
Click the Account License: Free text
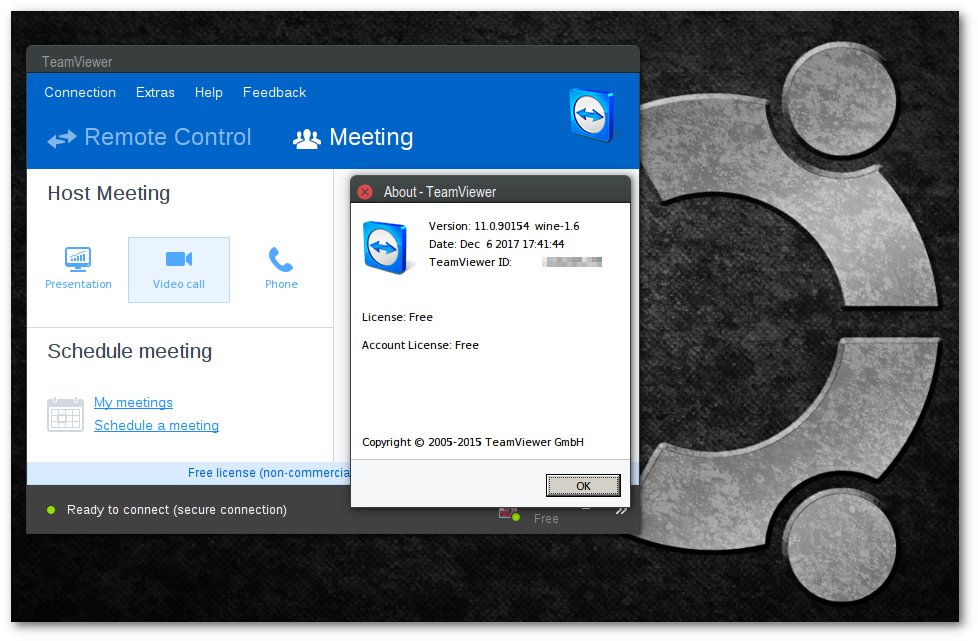(x=420, y=345)
